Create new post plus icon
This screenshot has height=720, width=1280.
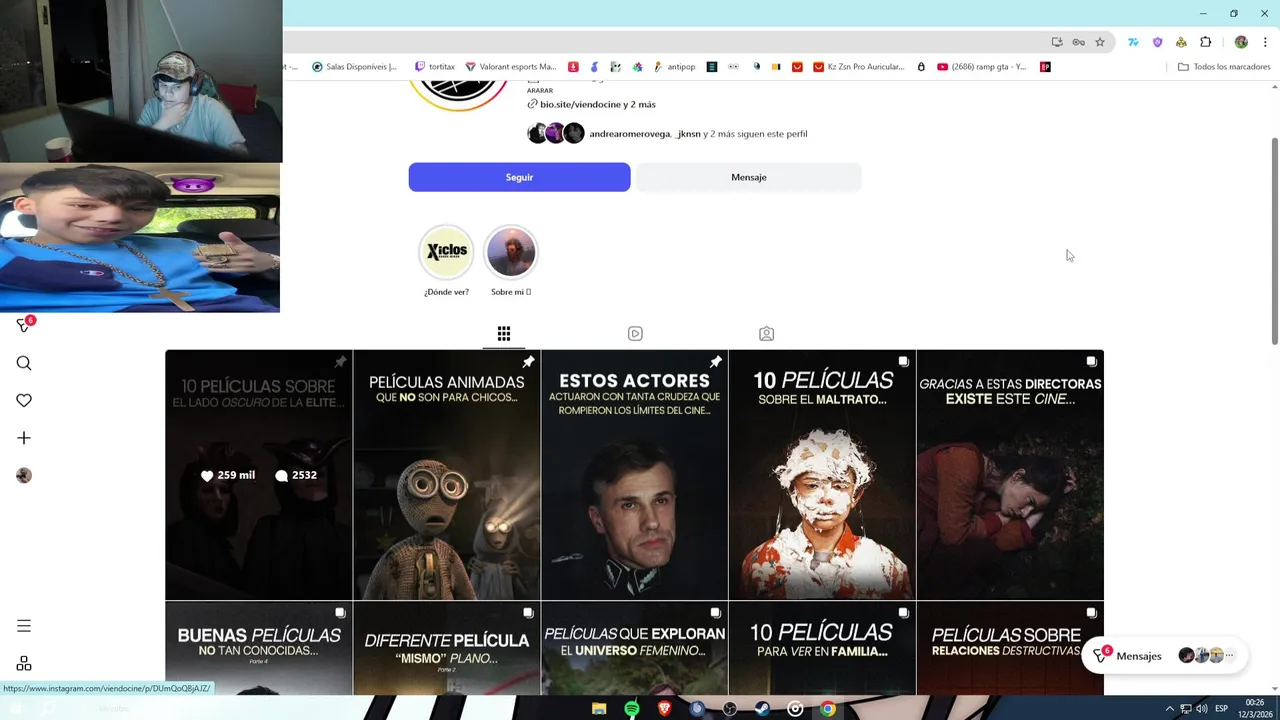point(24,438)
